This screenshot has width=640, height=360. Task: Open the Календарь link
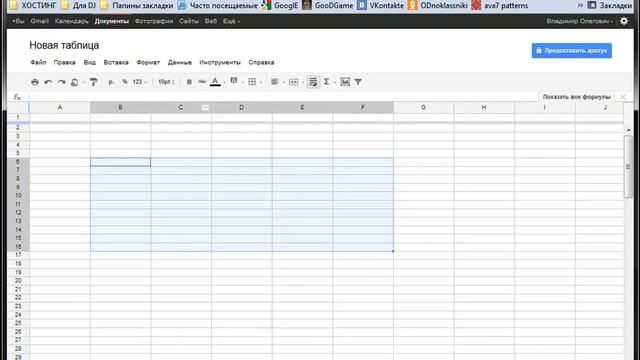[x=71, y=21]
